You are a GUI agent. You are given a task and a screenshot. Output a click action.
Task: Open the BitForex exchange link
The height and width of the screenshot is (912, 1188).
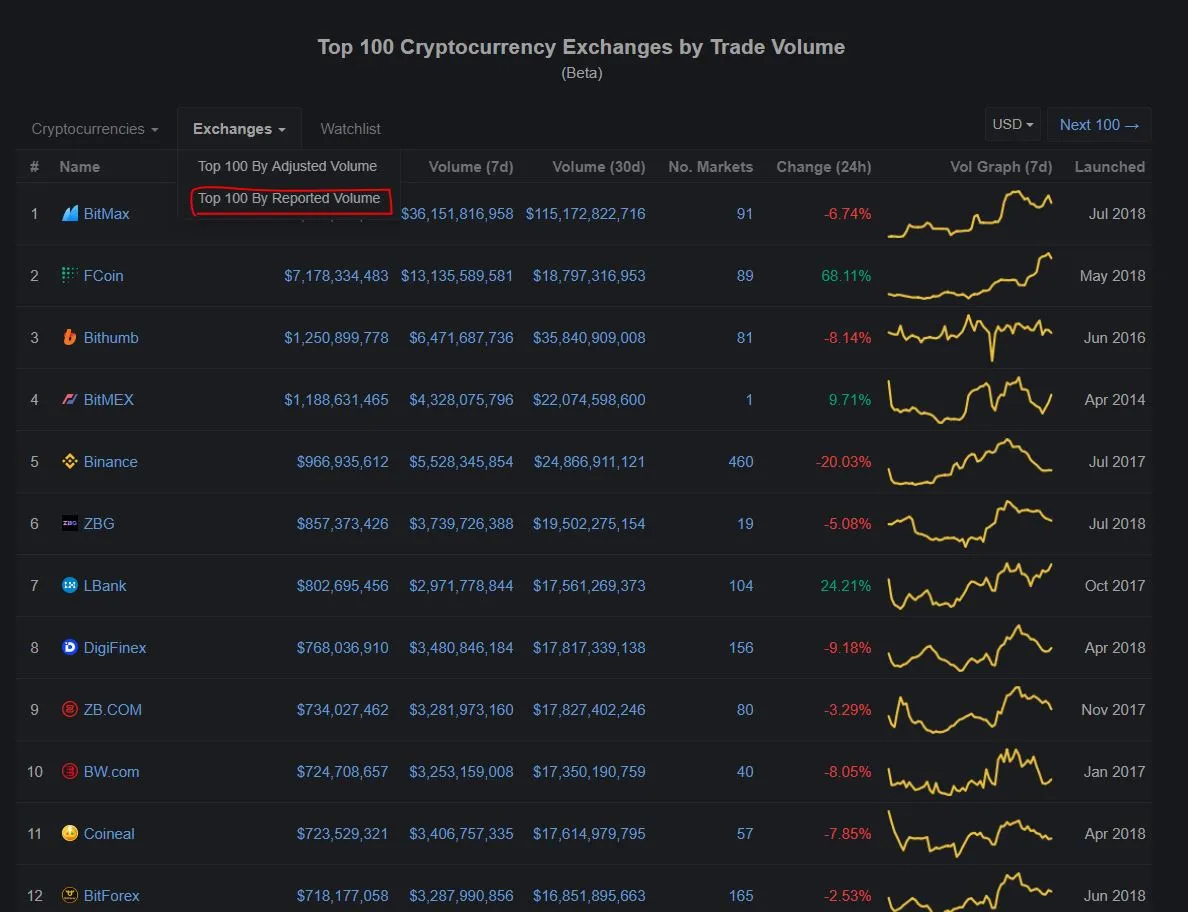[x=111, y=895]
